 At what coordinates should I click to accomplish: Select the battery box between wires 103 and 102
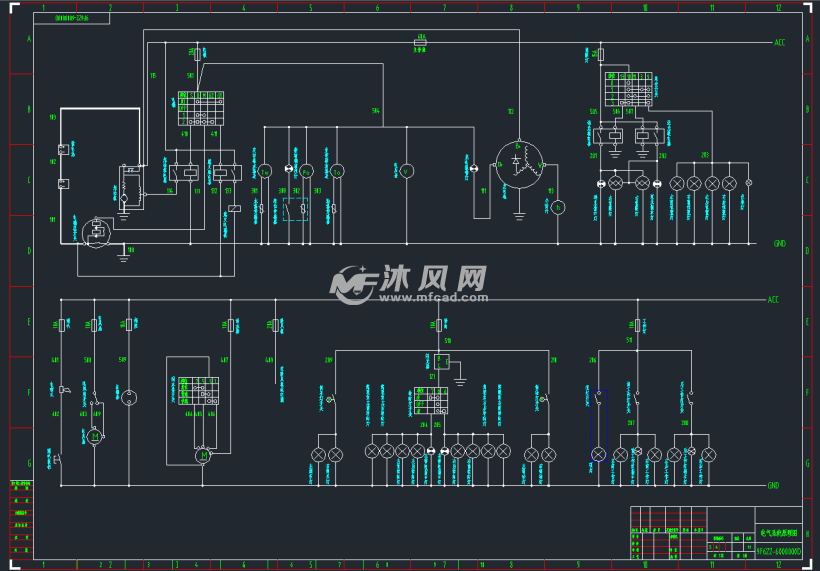63,150
